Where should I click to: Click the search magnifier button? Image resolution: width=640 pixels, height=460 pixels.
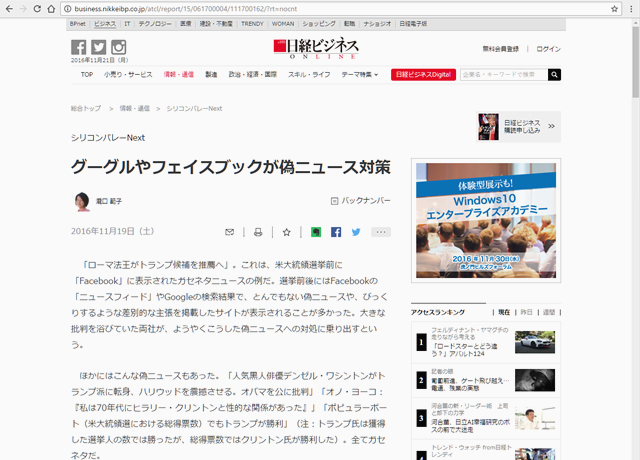click(x=554, y=74)
